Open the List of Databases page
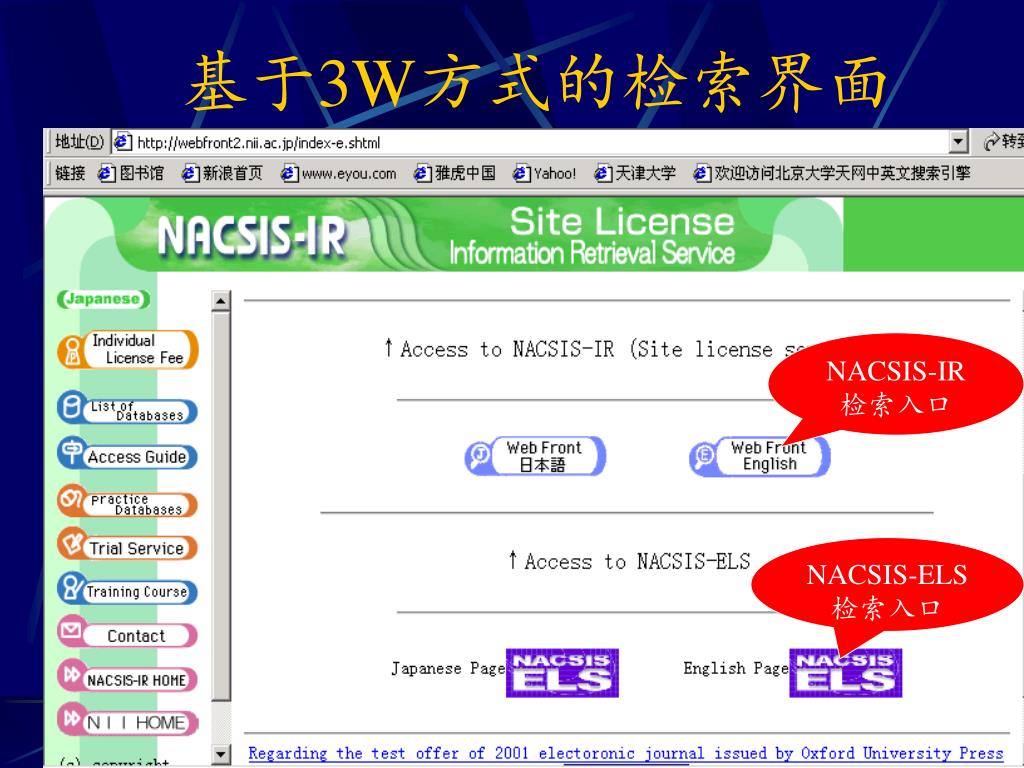 127,408
